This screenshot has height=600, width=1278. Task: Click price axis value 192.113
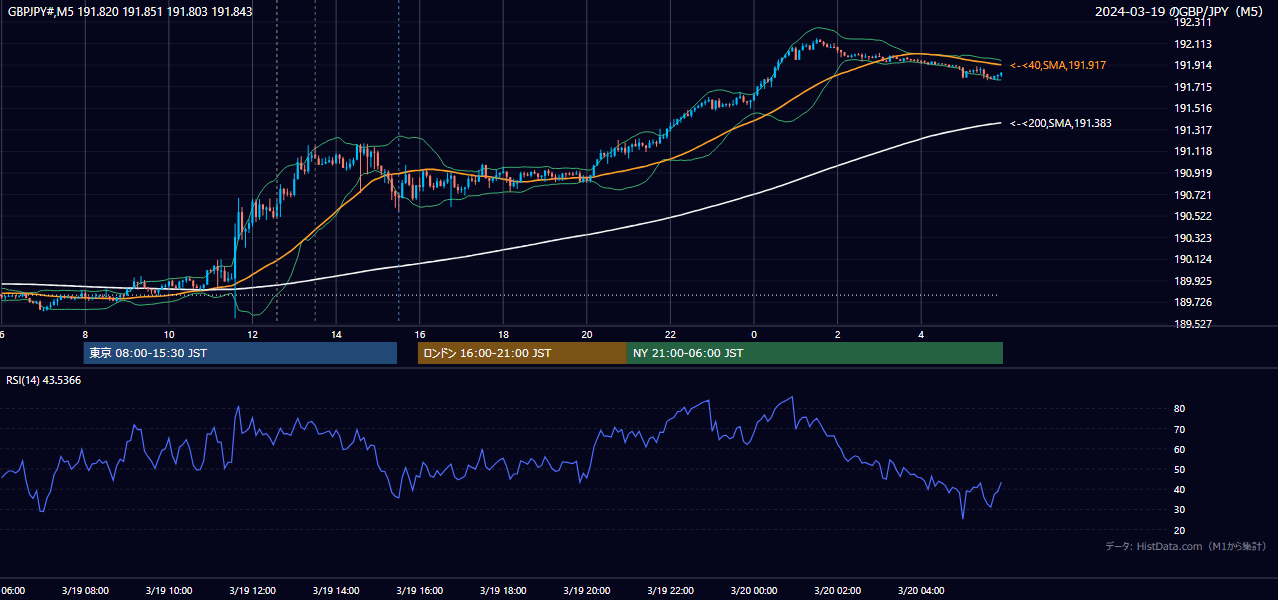[1193, 44]
